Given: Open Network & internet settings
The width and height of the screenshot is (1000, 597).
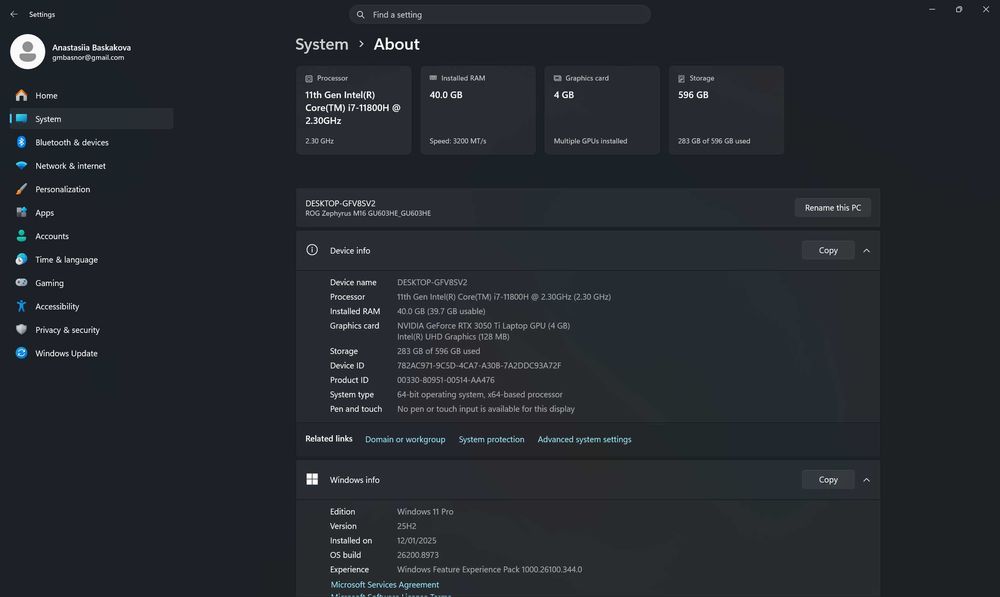Looking at the screenshot, I should click(91, 166).
